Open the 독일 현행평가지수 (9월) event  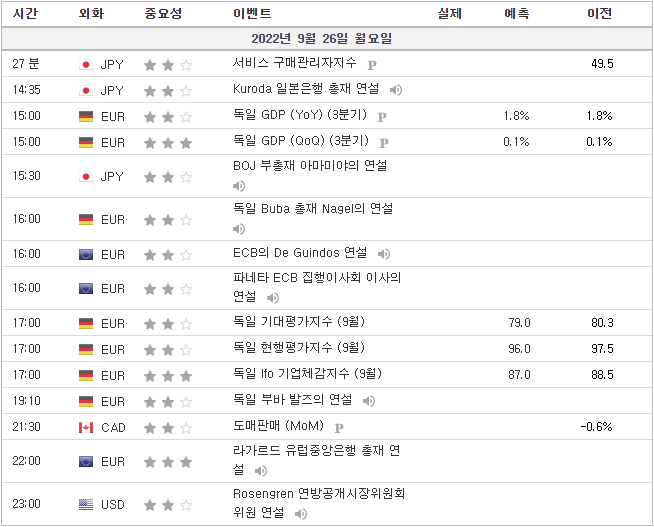point(299,348)
